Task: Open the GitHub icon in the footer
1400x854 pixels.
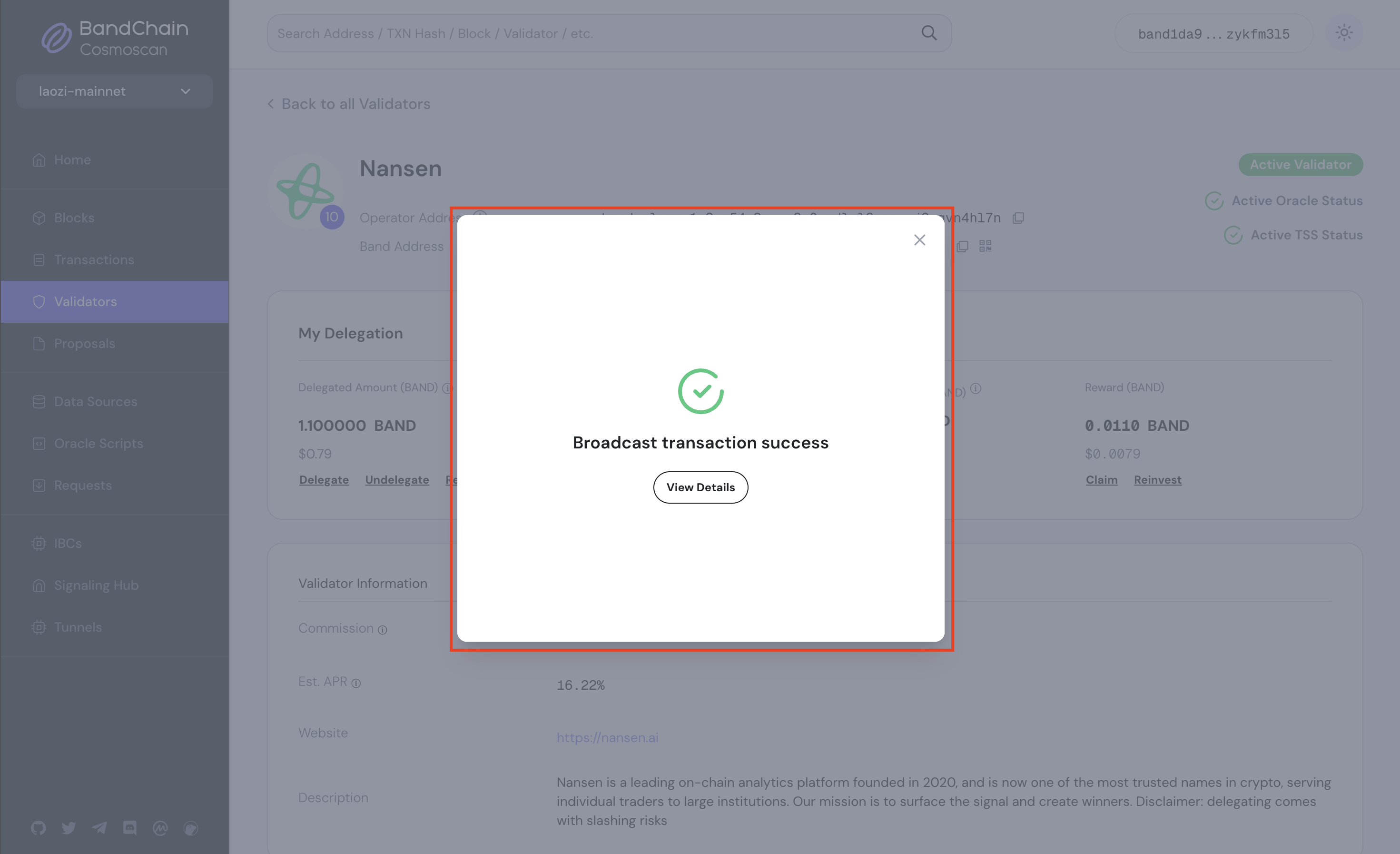Action: [x=38, y=827]
